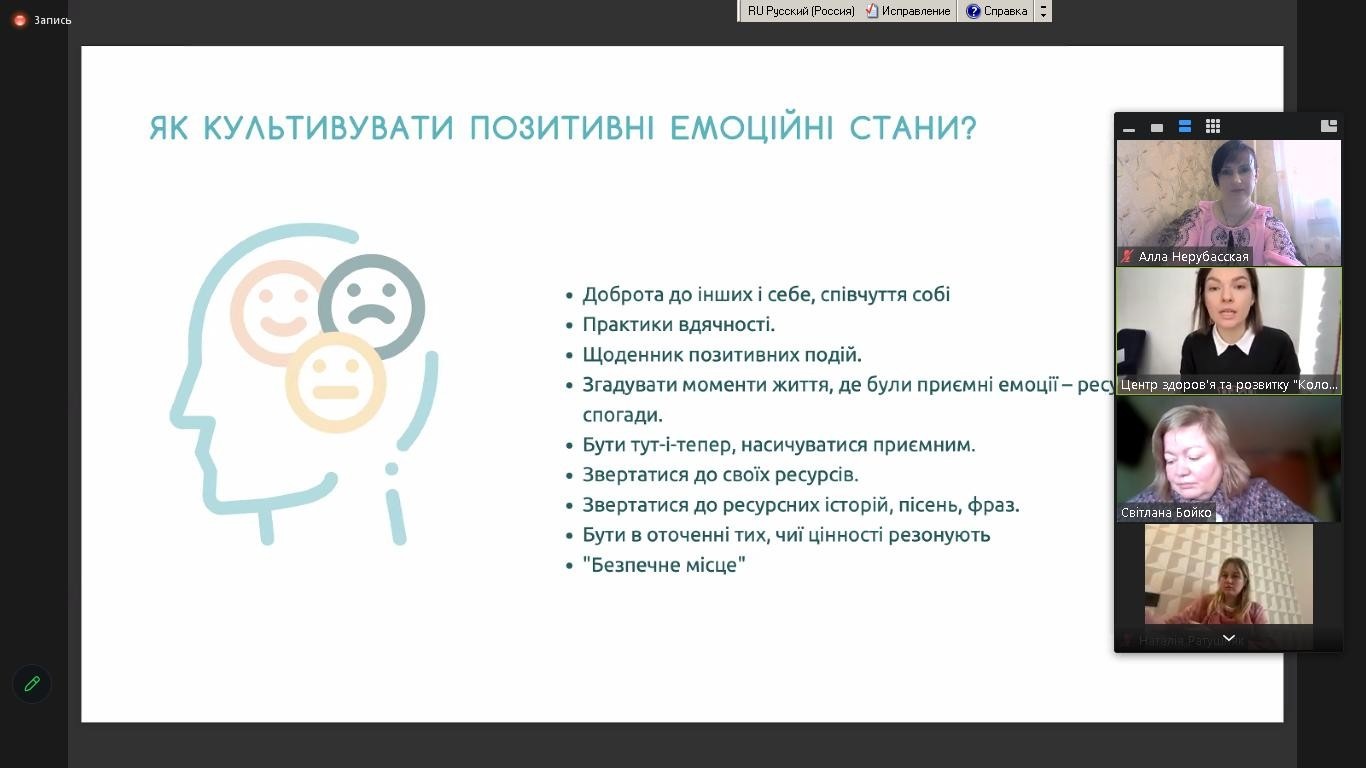
Task: Click the red recording indicator icon
Action: pyautogui.click(x=20, y=20)
